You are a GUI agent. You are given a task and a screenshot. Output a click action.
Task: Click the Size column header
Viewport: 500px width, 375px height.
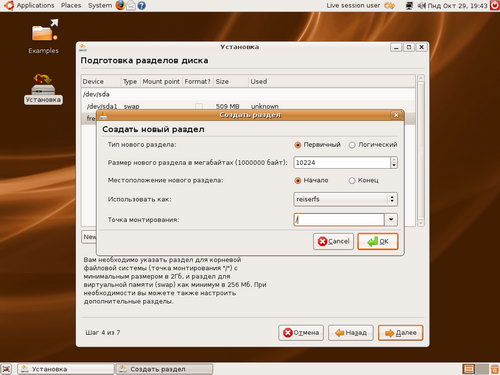tap(231, 82)
